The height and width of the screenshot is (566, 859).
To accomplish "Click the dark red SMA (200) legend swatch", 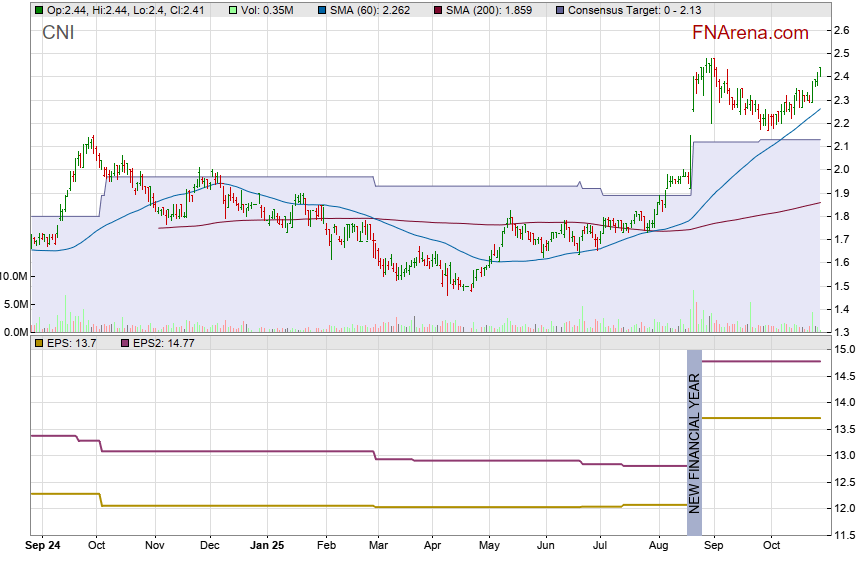I will click(x=442, y=10).
